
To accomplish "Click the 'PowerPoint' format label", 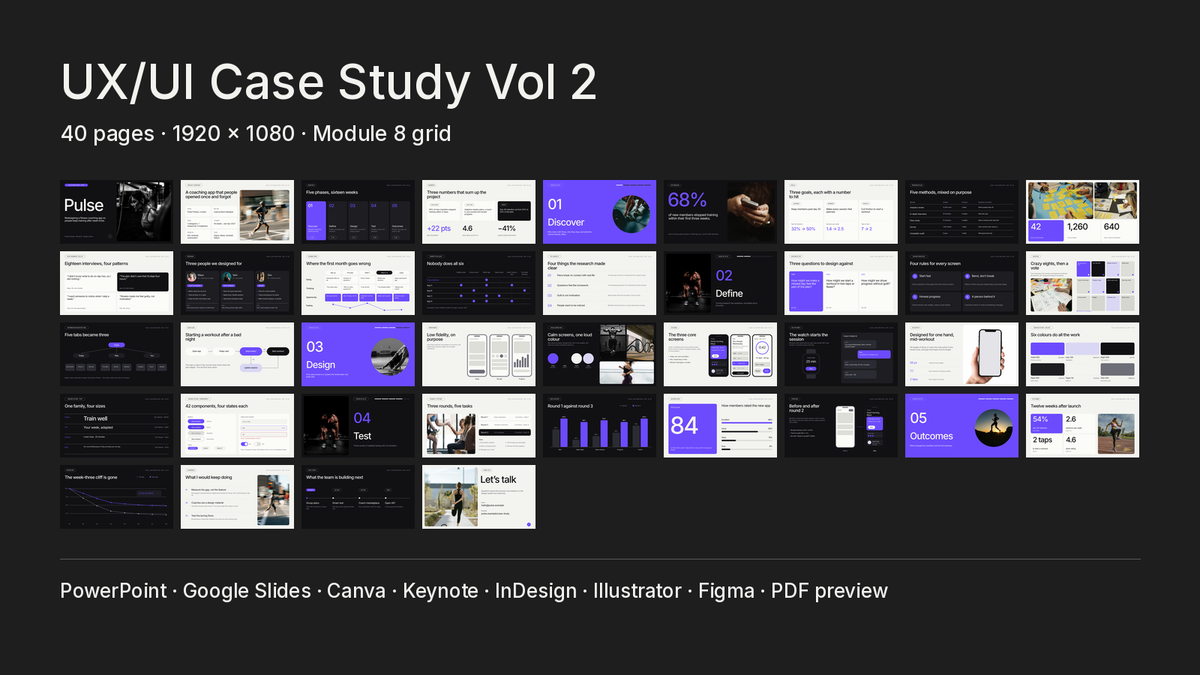I will click(x=113, y=591).
